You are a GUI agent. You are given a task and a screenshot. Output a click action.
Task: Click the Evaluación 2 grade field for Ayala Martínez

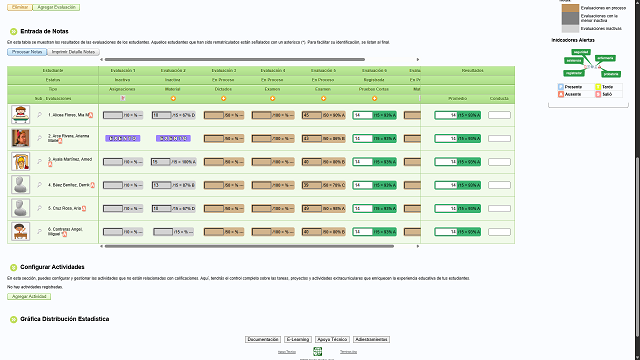[x=161, y=162]
